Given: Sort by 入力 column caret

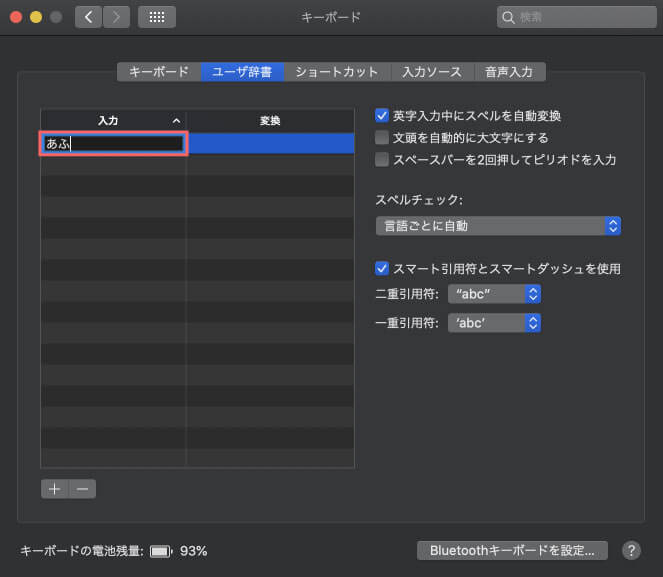Looking at the screenshot, I should tap(176, 121).
